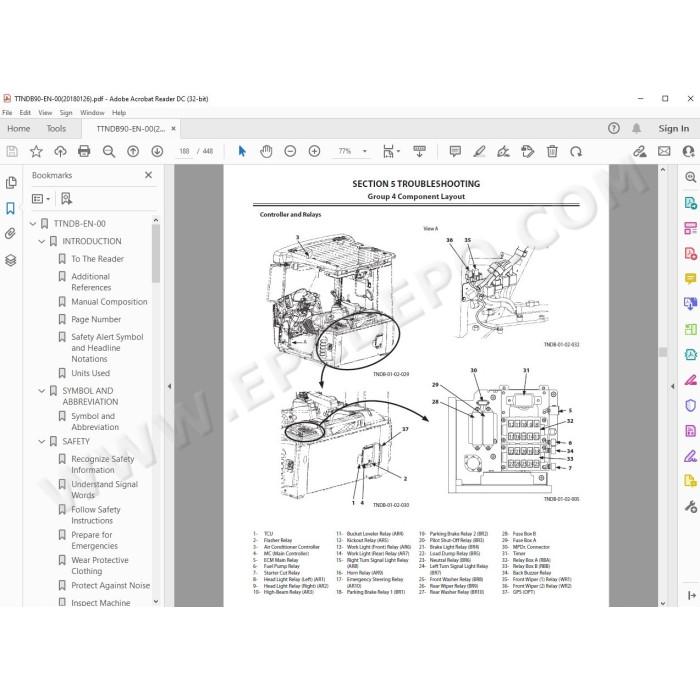Add a sticky note comment
This screenshot has height=700, width=700.
455,151
